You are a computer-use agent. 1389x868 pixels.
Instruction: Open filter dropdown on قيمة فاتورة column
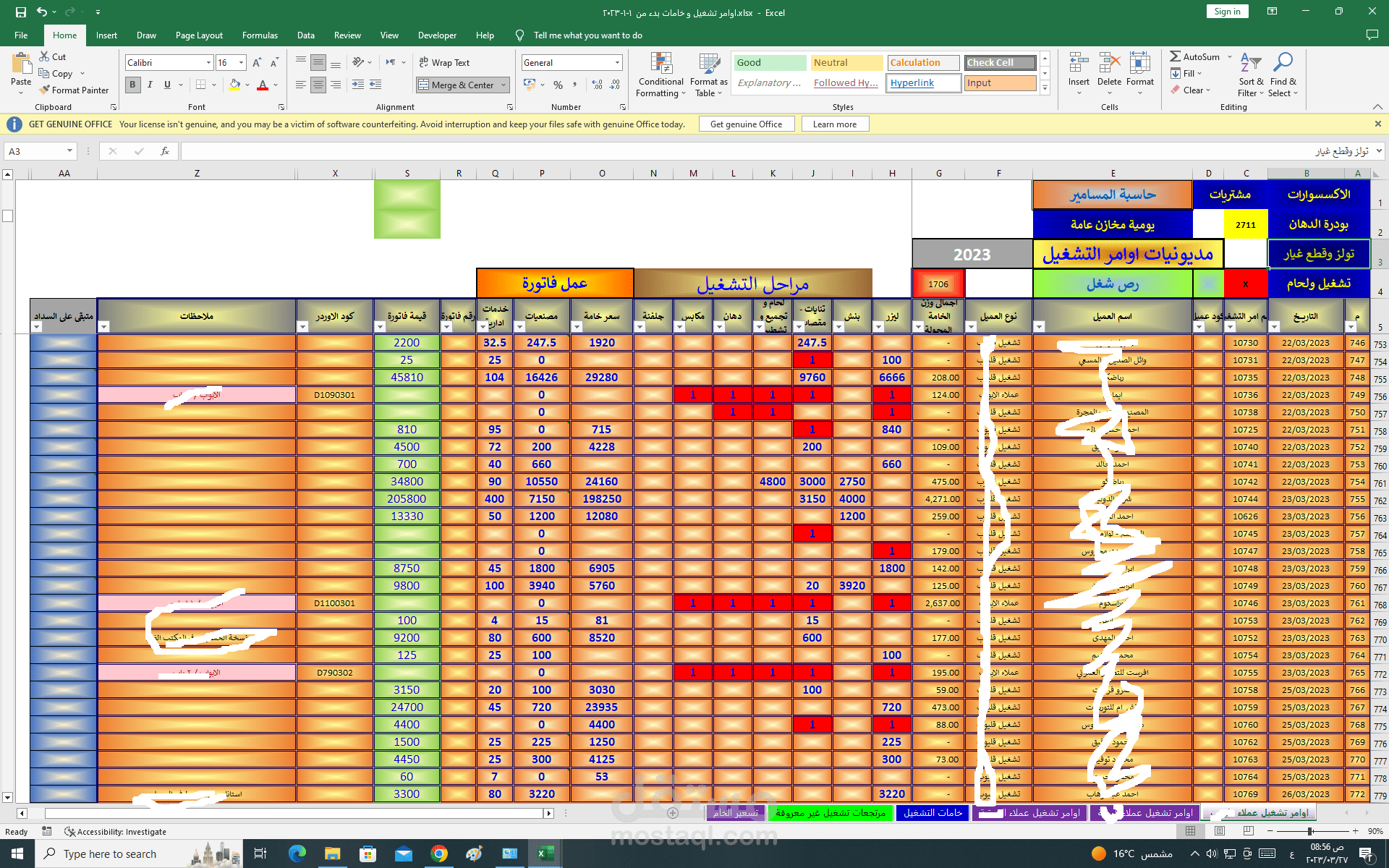380,327
